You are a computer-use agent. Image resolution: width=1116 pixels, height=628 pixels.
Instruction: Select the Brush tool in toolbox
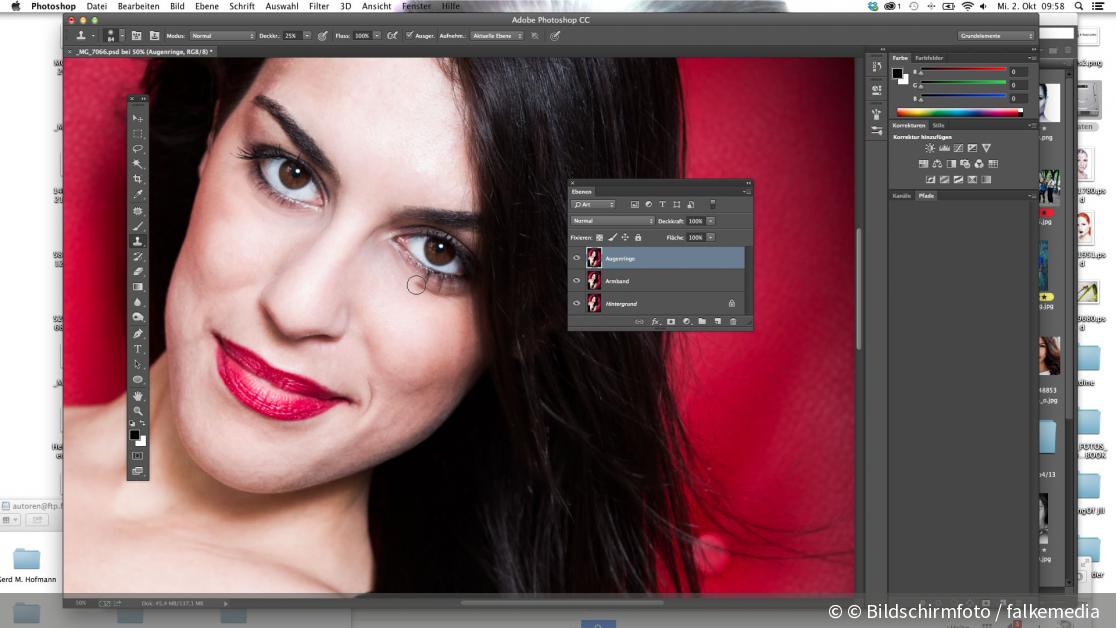(137, 226)
